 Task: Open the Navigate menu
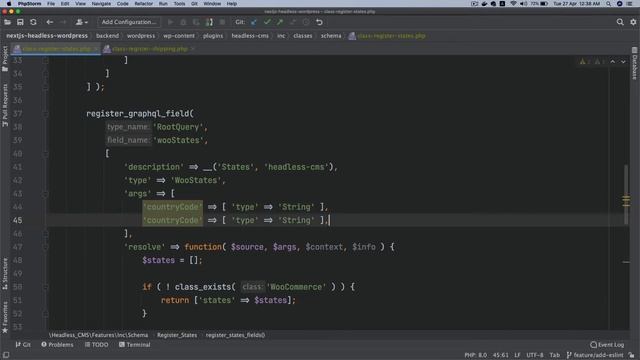point(101,4)
